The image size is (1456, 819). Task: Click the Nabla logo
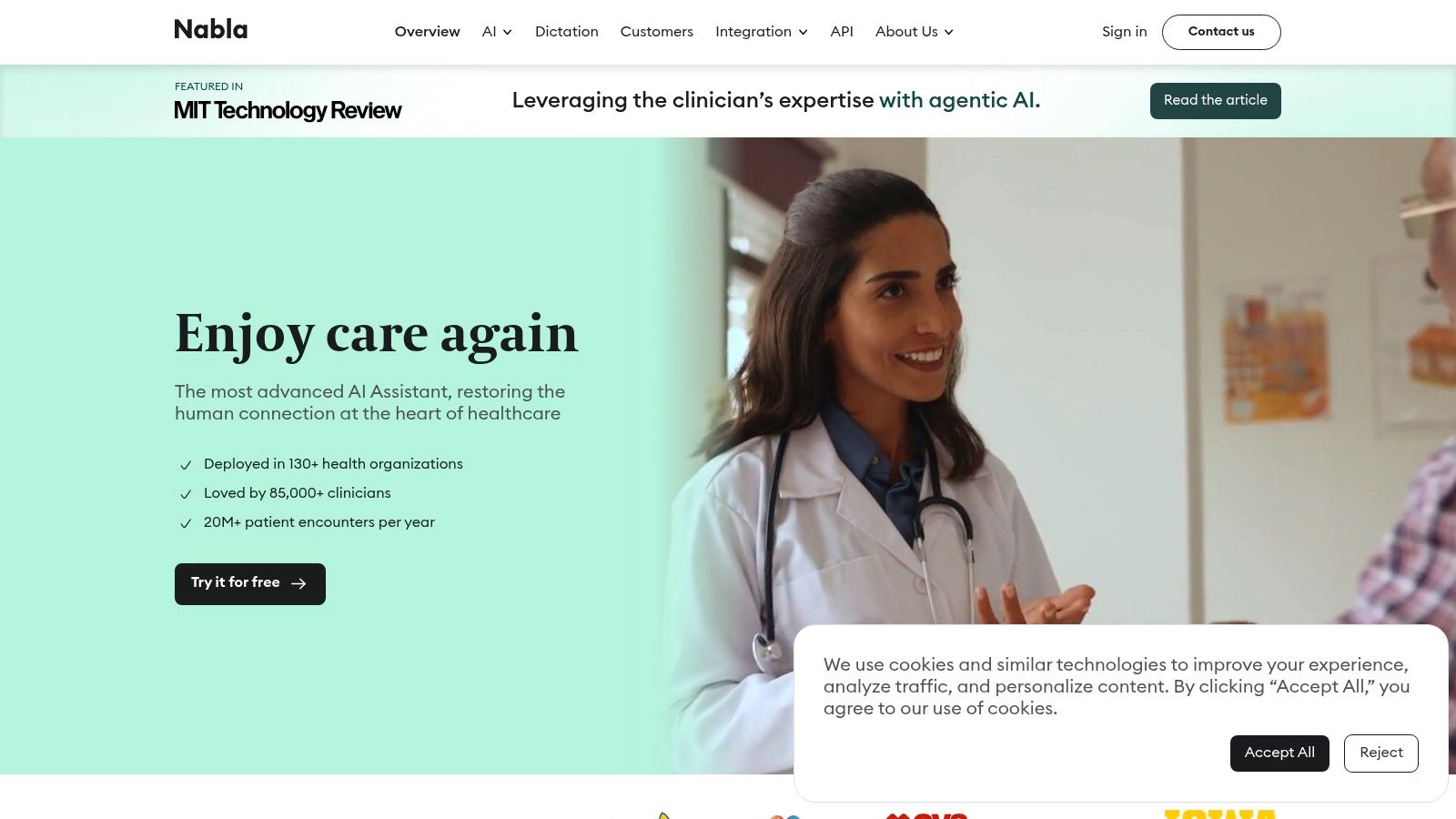(210, 30)
